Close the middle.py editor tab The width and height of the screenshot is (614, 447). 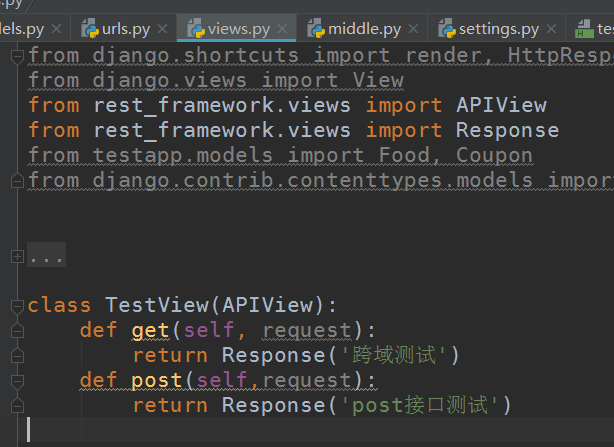[x=413, y=29]
